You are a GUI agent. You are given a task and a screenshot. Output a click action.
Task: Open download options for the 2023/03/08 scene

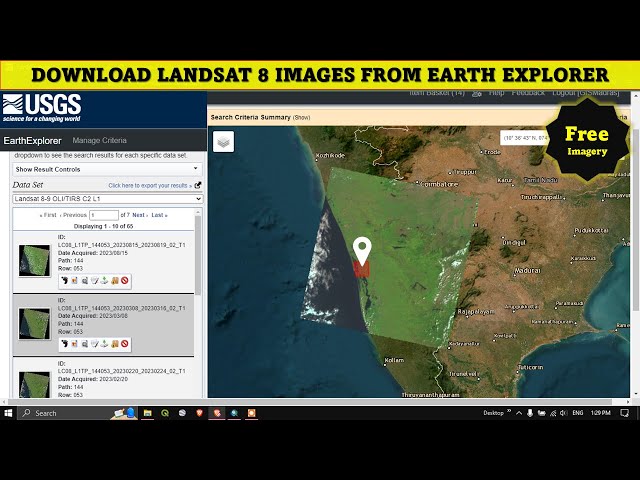point(104,344)
